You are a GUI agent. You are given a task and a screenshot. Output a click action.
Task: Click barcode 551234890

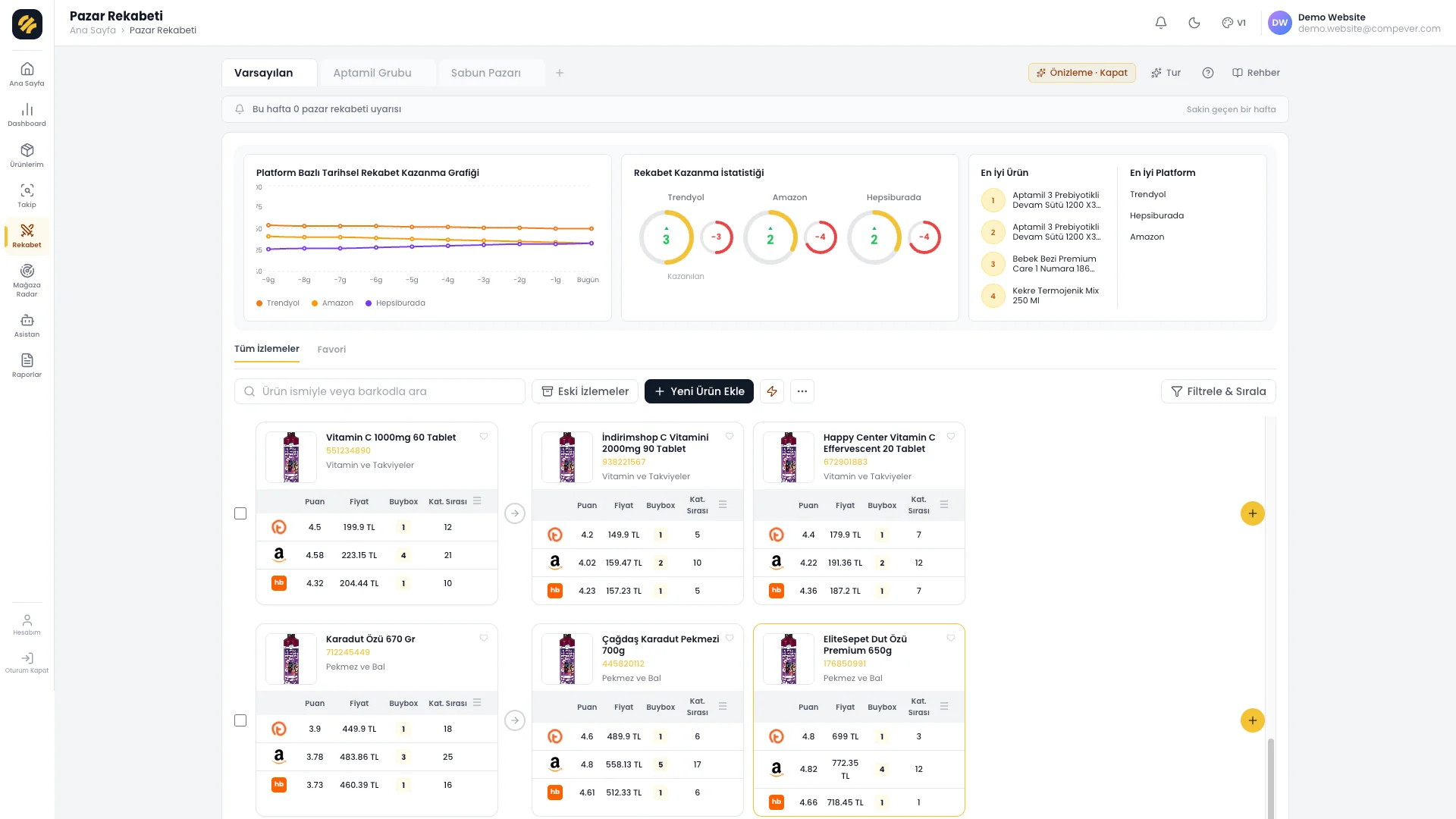348,450
